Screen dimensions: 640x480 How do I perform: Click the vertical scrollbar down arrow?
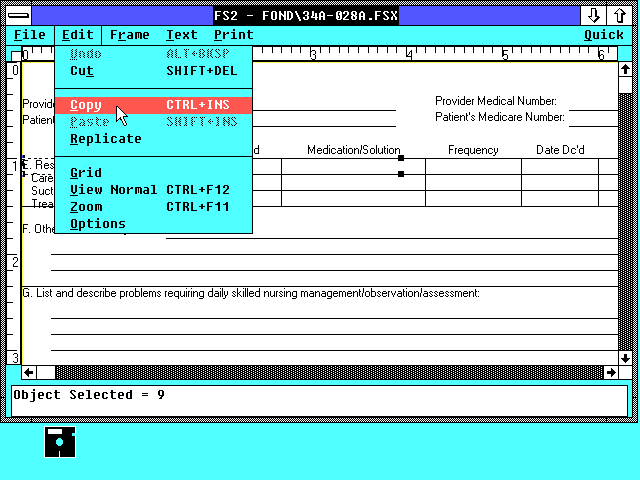click(x=625, y=358)
